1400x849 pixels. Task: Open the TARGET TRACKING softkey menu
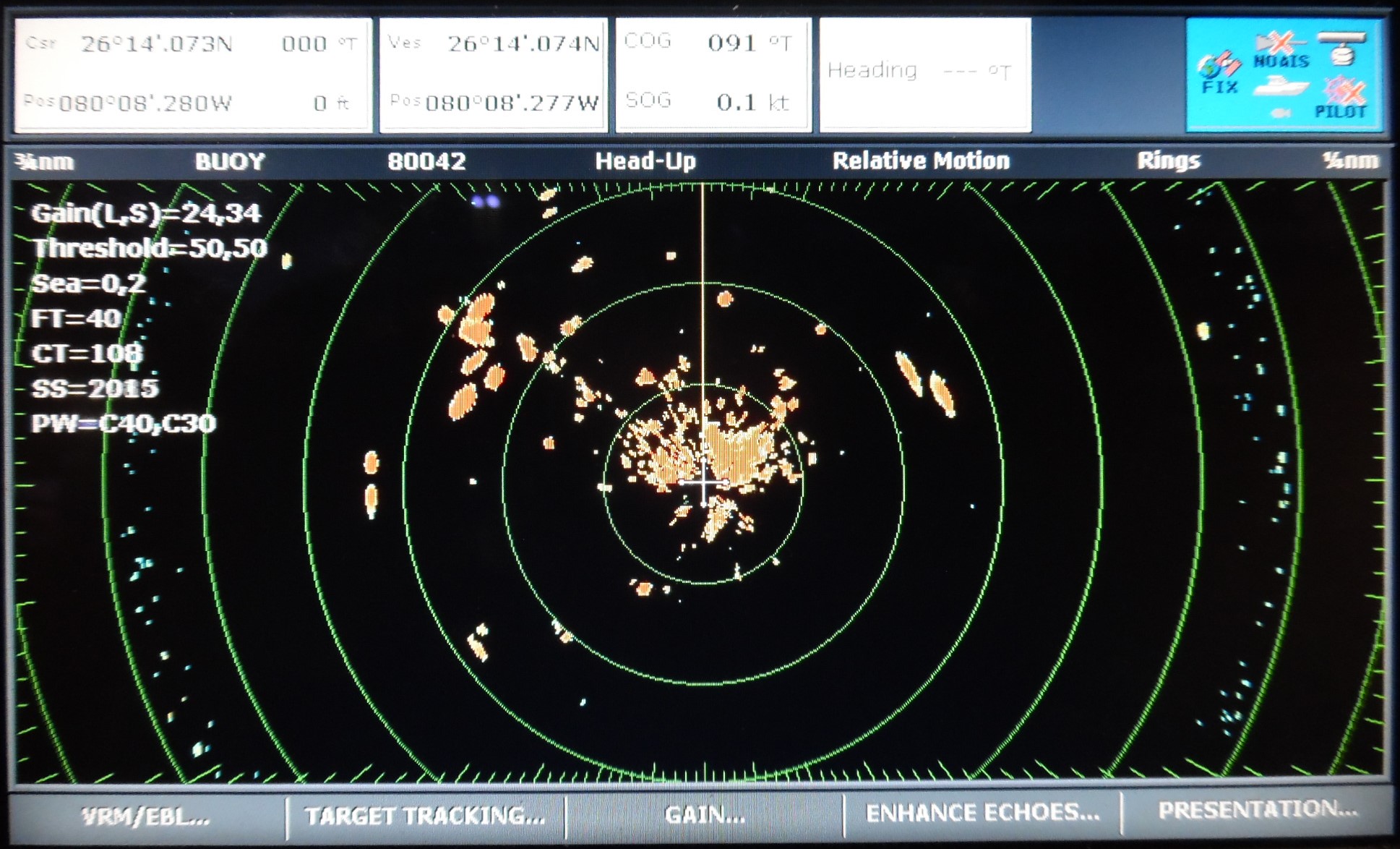425,816
